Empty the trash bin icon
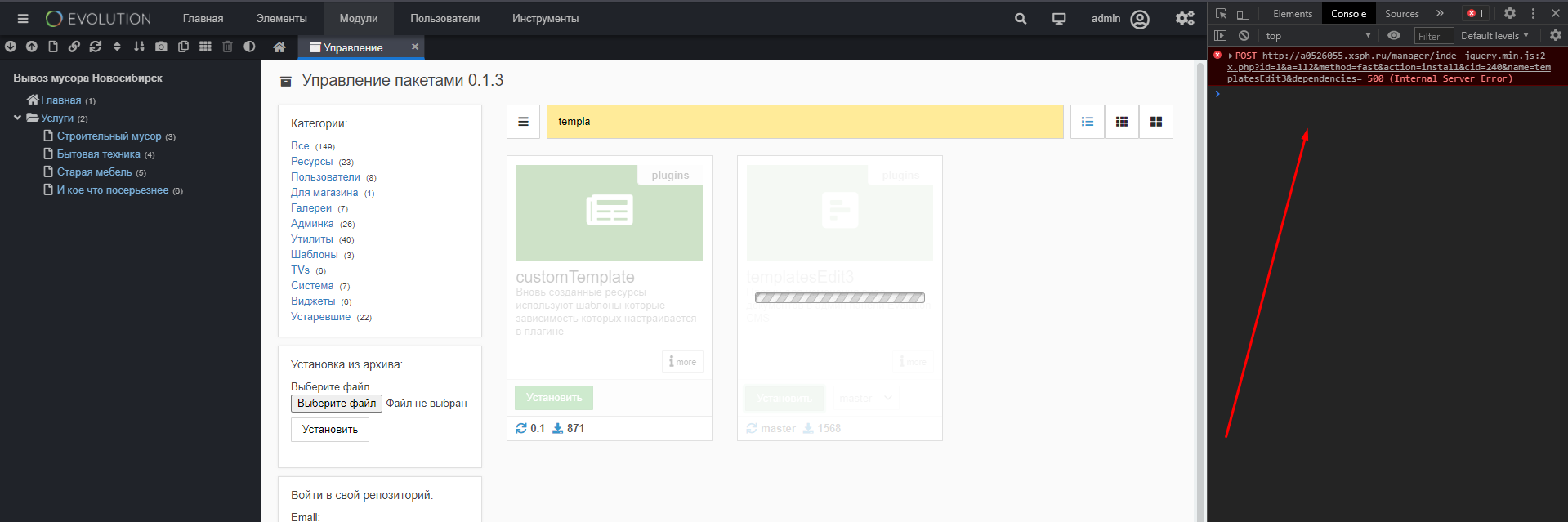The width and height of the screenshot is (1568, 522). pos(227,47)
